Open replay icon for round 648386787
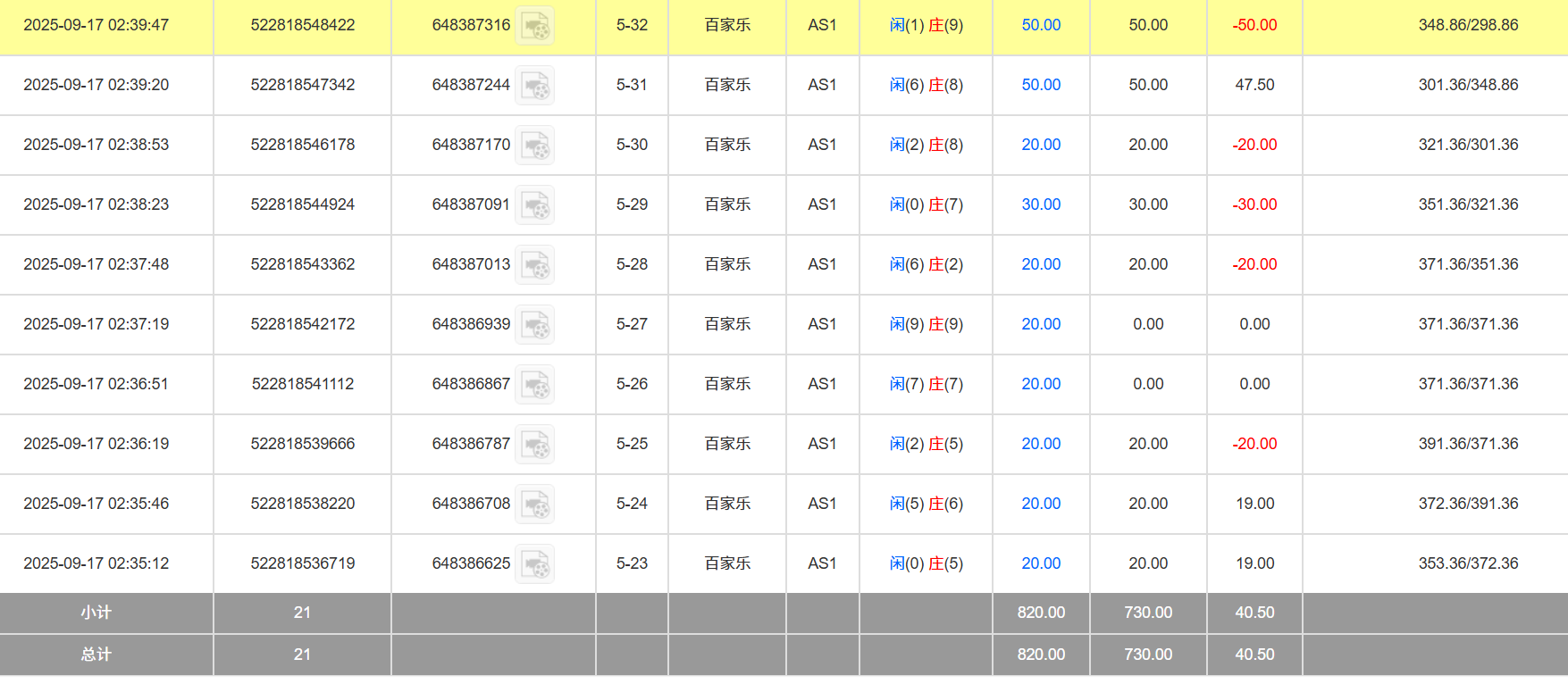 click(x=535, y=445)
